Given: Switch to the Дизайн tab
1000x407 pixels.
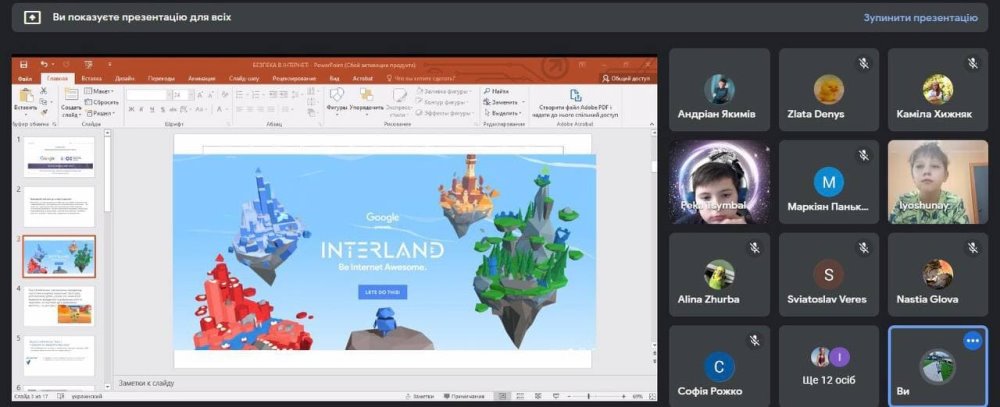Looking at the screenshot, I should (x=124, y=78).
